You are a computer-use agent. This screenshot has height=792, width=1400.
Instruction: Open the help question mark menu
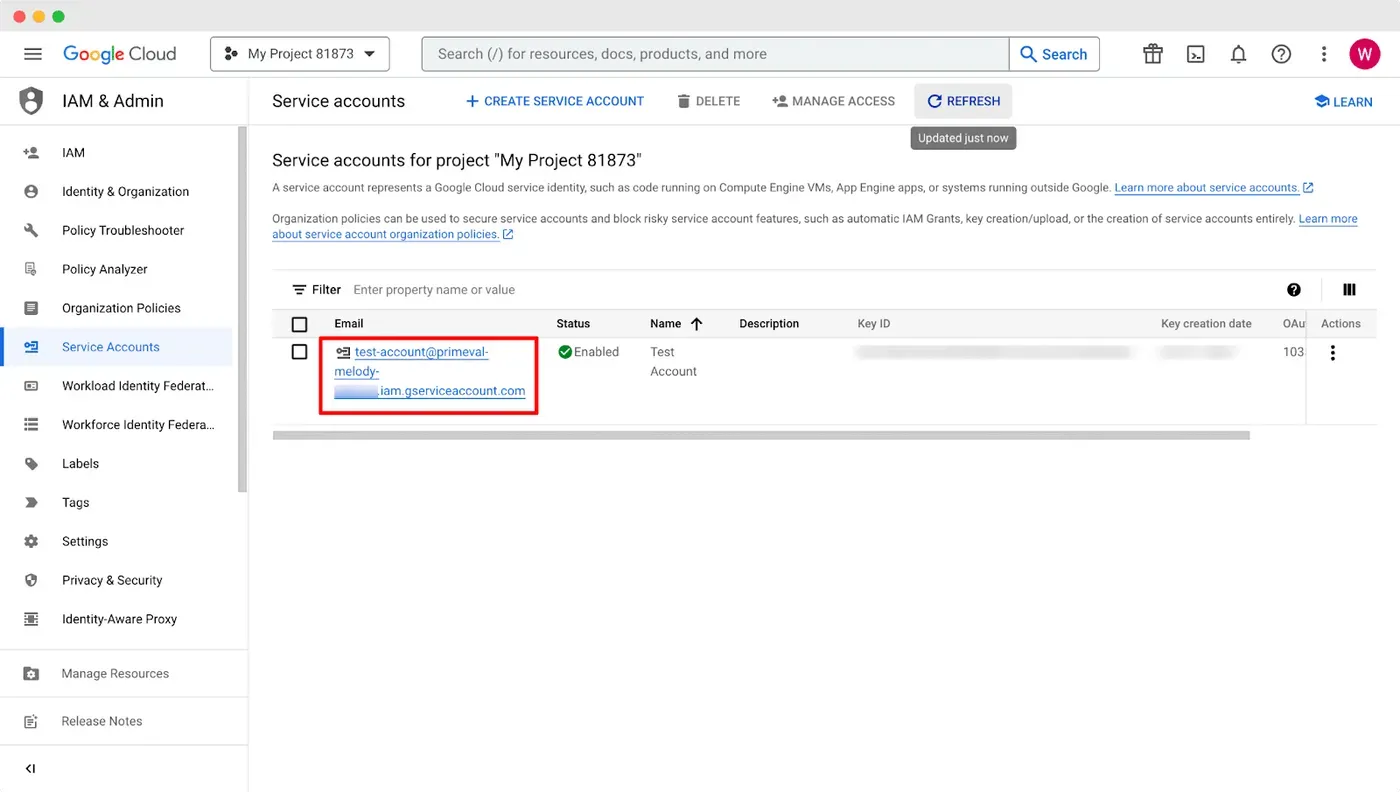point(1281,54)
